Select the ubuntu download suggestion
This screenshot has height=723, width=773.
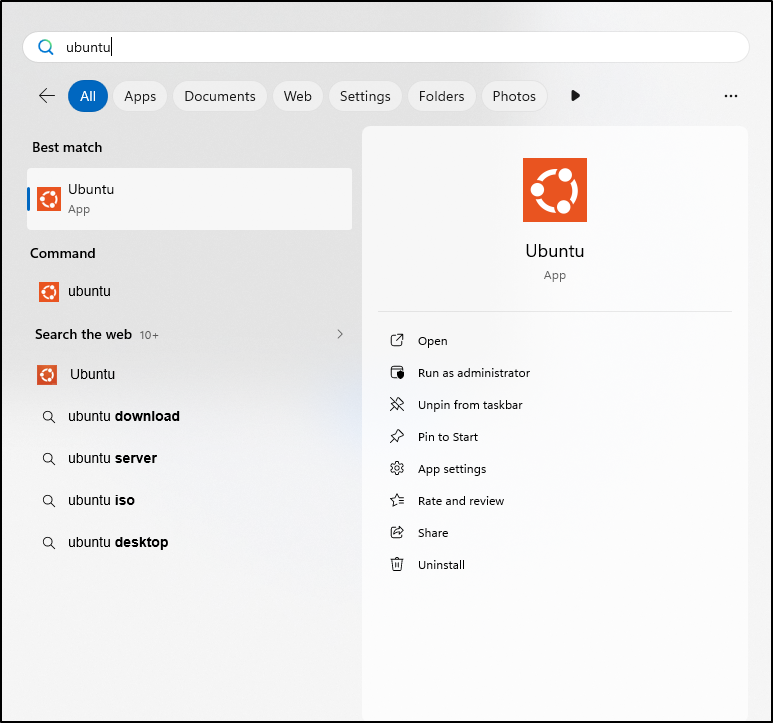click(x=189, y=417)
